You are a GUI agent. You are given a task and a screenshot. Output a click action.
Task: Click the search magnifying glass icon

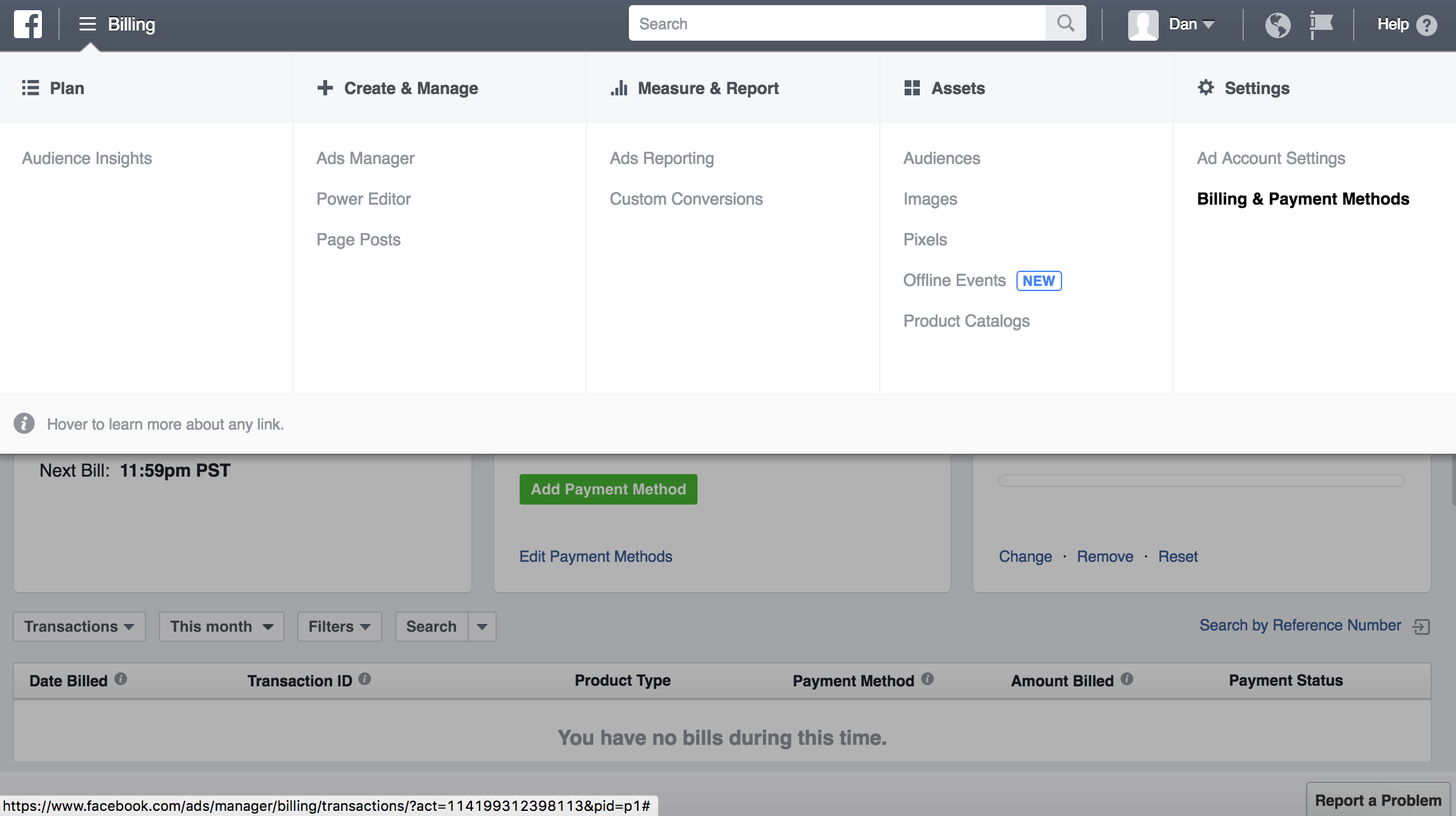pyautogui.click(x=1066, y=23)
